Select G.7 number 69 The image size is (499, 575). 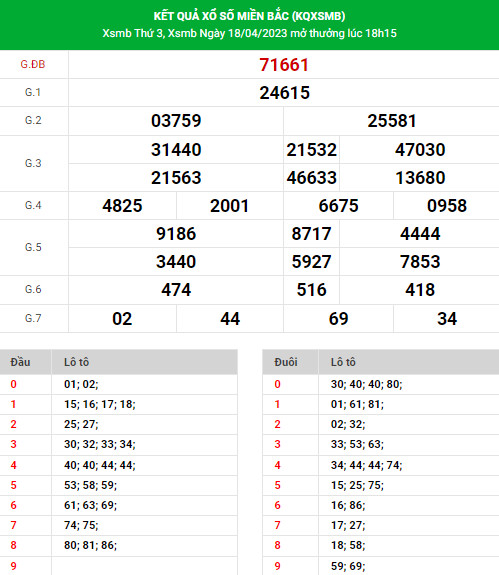(x=338, y=319)
